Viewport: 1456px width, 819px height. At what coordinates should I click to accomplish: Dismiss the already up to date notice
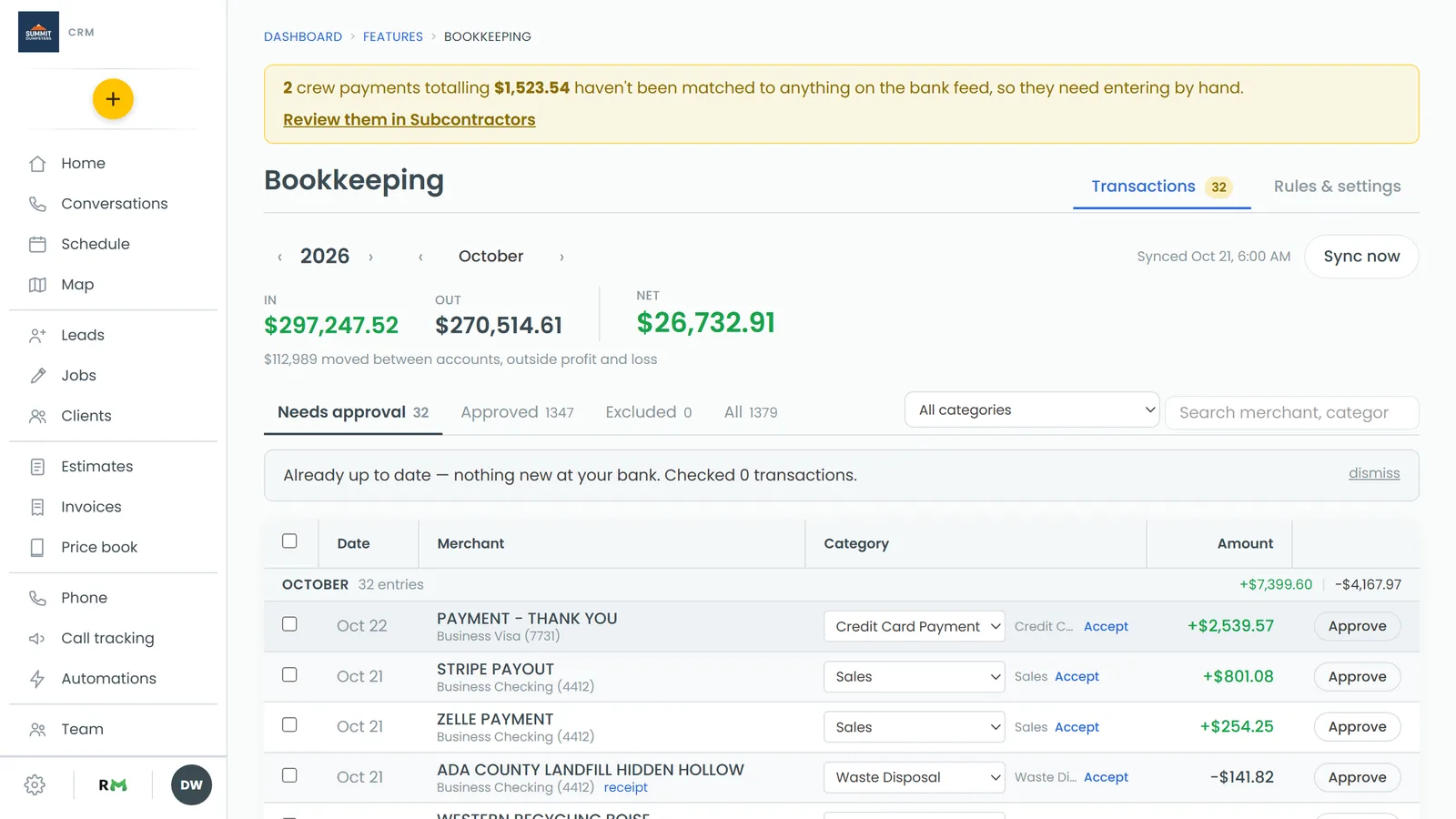click(x=1374, y=473)
